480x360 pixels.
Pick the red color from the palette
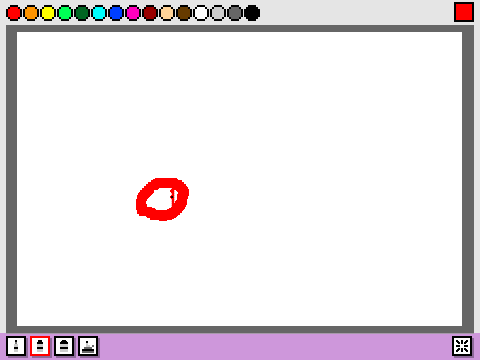tap(14, 13)
